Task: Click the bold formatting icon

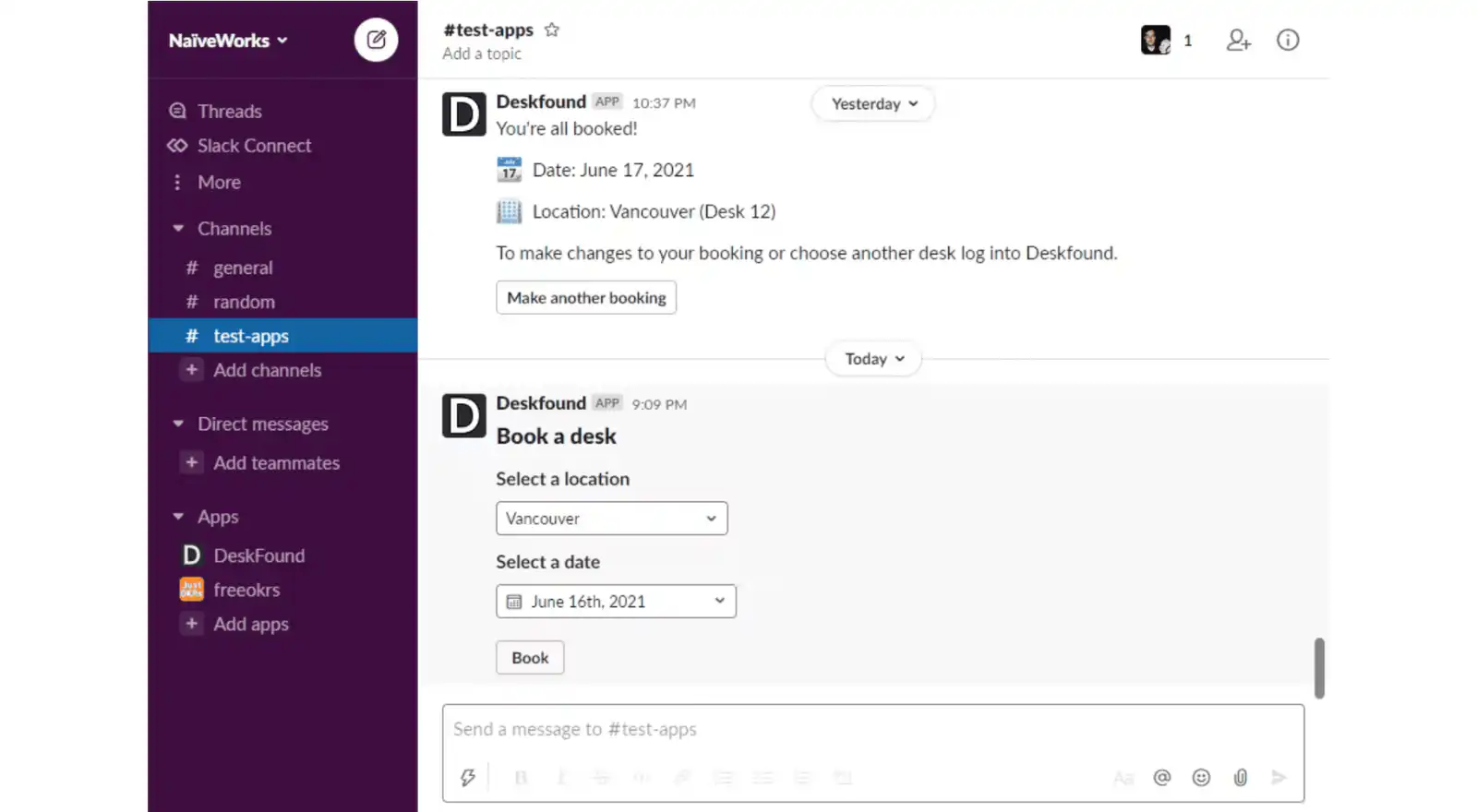Action: click(x=521, y=778)
